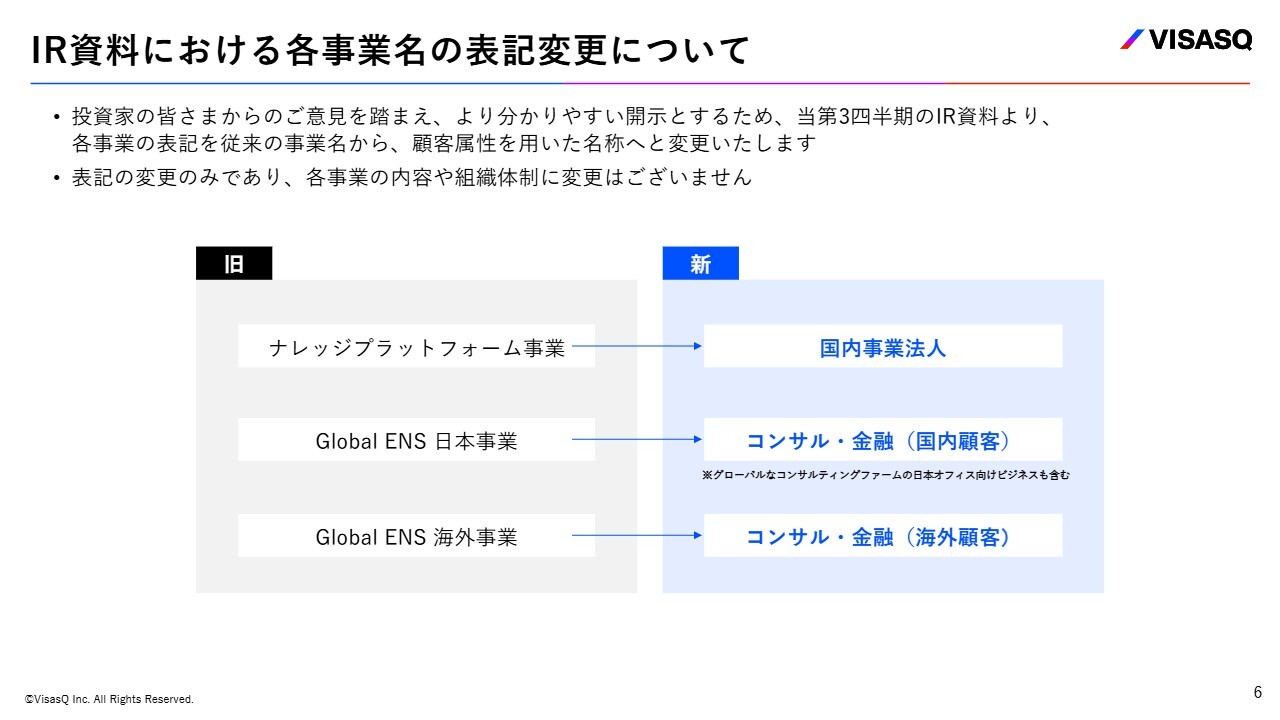Click the page number 6
This screenshot has height=720, width=1280.
pos(1258,692)
